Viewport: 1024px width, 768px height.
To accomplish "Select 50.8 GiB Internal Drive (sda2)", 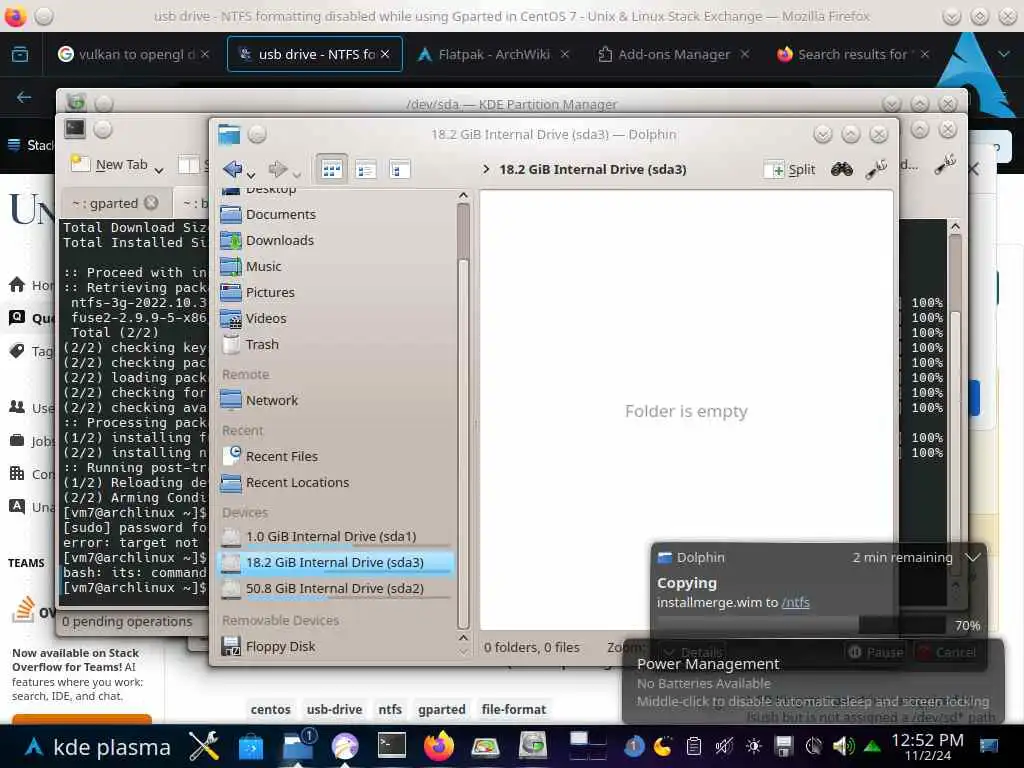I will pyautogui.click(x=335, y=588).
